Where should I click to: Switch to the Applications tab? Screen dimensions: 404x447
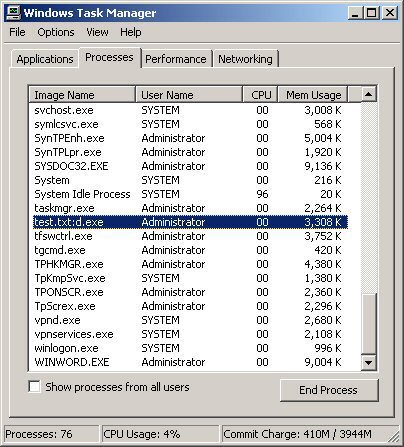pos(45,59)
